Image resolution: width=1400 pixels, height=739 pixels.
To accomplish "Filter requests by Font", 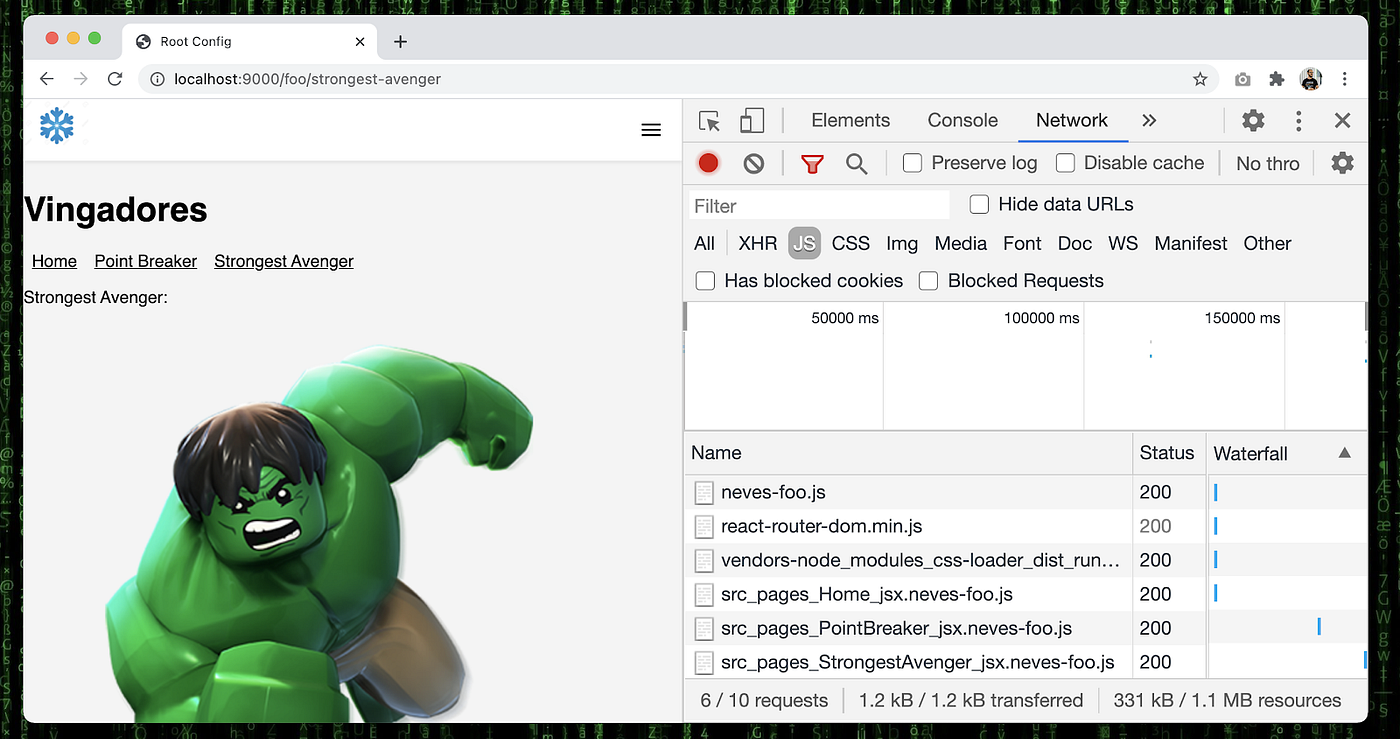I will click(x=1022, y=243).
